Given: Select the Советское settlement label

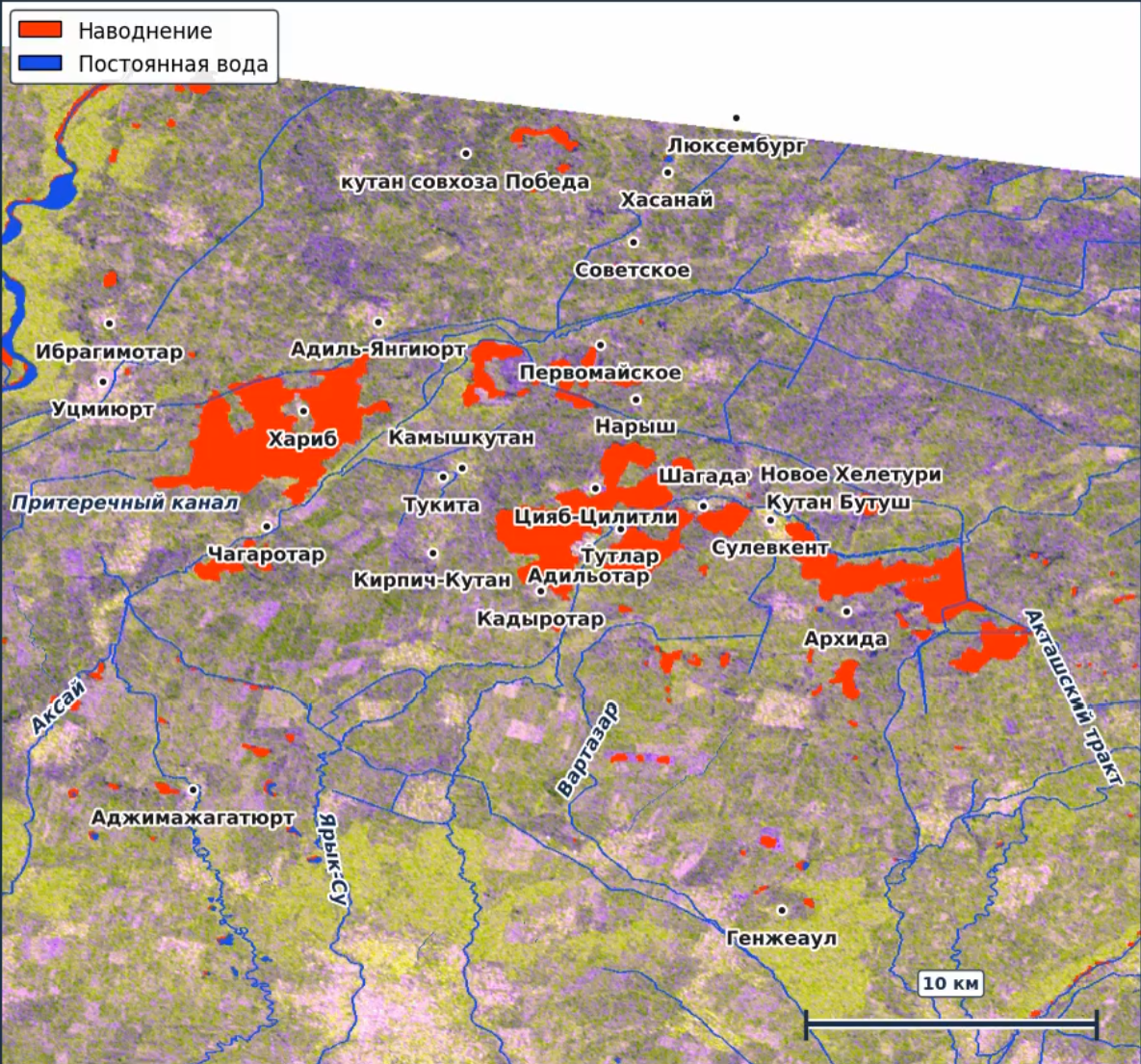Looking at the screenshot, I should coord(633,270).
